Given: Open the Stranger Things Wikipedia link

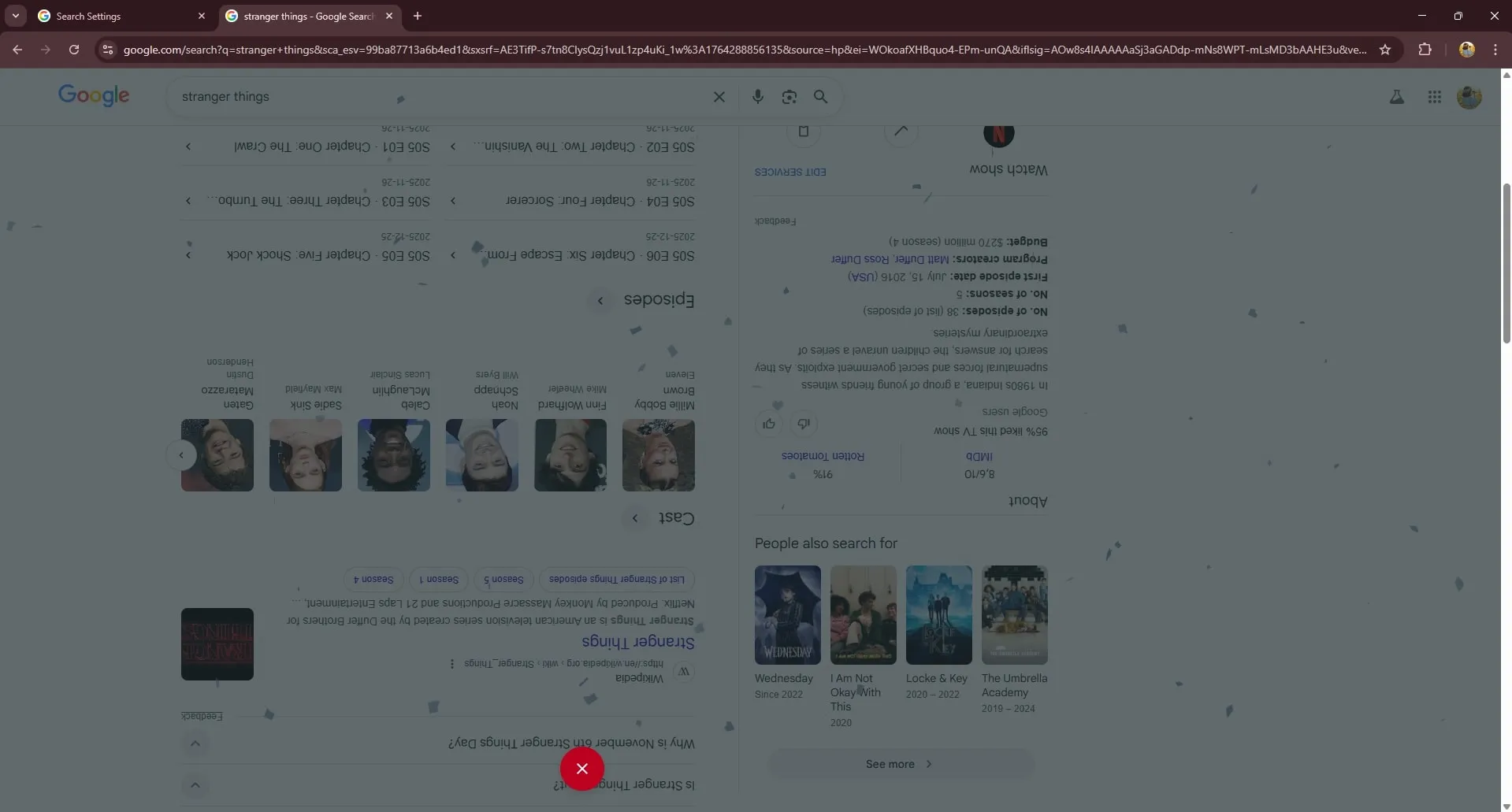Looking at the screenshot, I should click(637, 642).
